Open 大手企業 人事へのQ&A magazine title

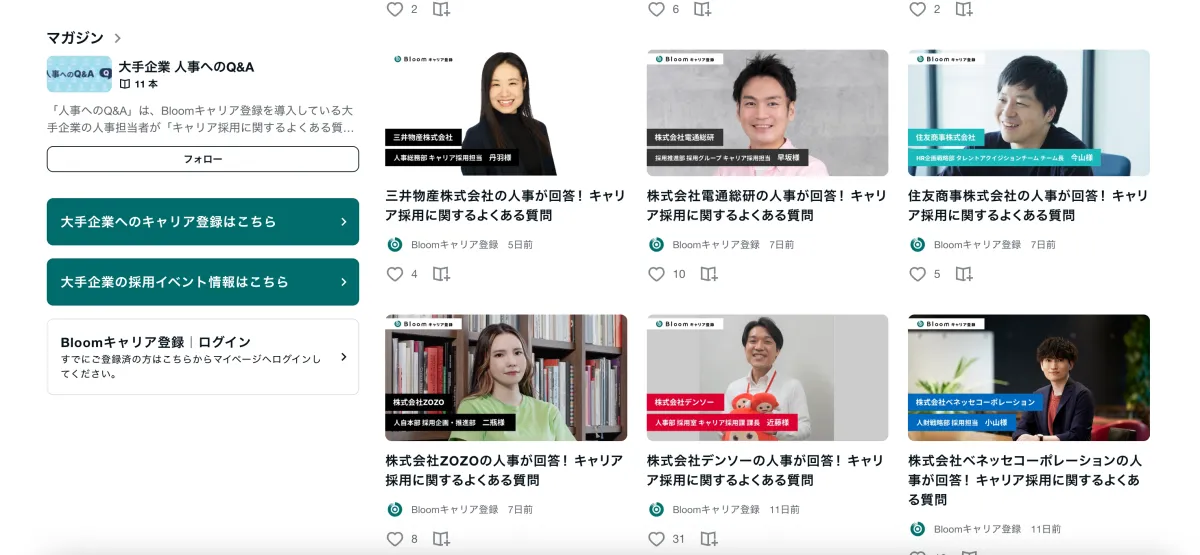coord(186,67)
